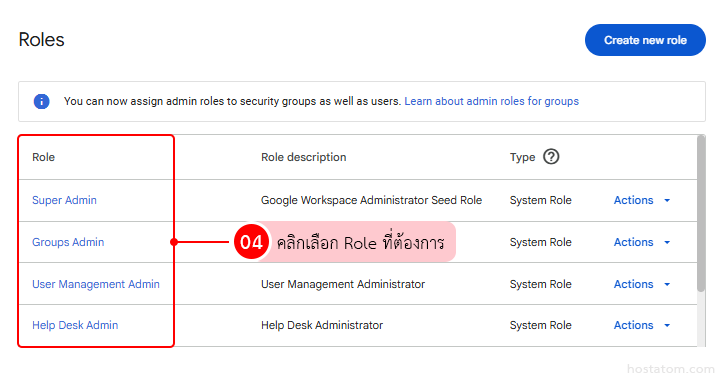Expand Actions dropdown for Help Desk Admin row
This screenshot has height=378, width=720.
tap(641, 325)
